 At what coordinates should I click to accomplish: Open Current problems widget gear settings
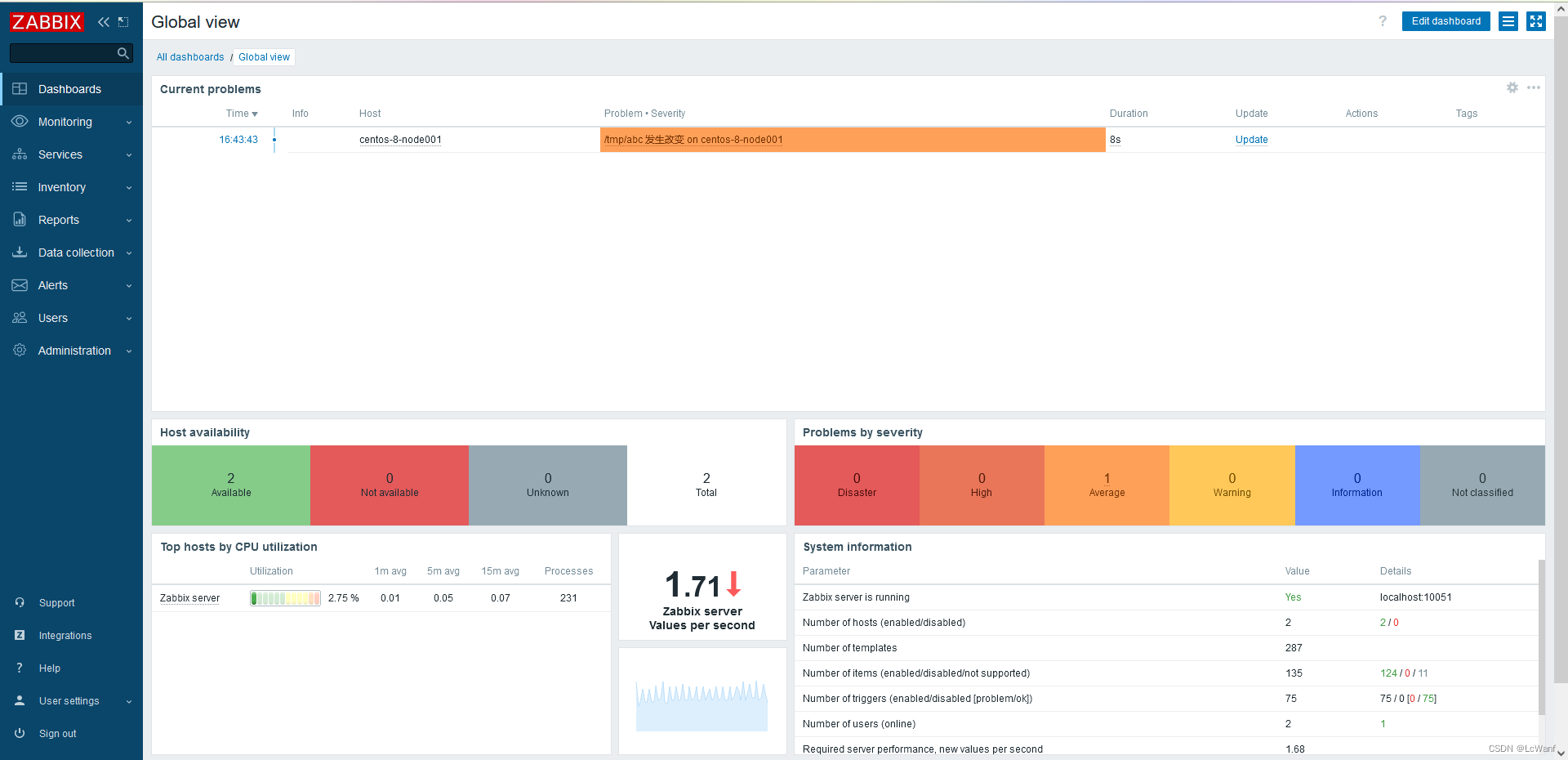(x=1512, y=87)
